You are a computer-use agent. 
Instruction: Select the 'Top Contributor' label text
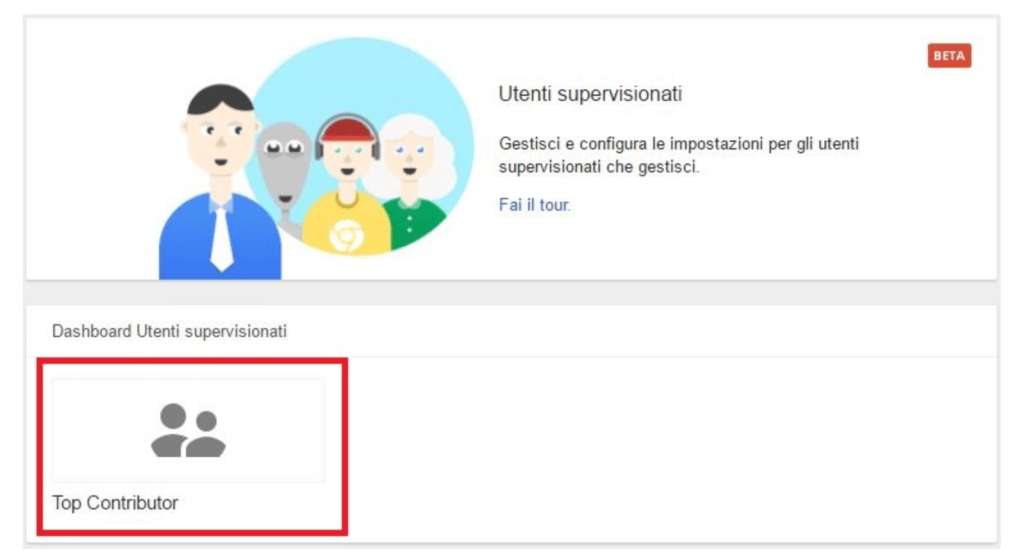tap(115, 503)
